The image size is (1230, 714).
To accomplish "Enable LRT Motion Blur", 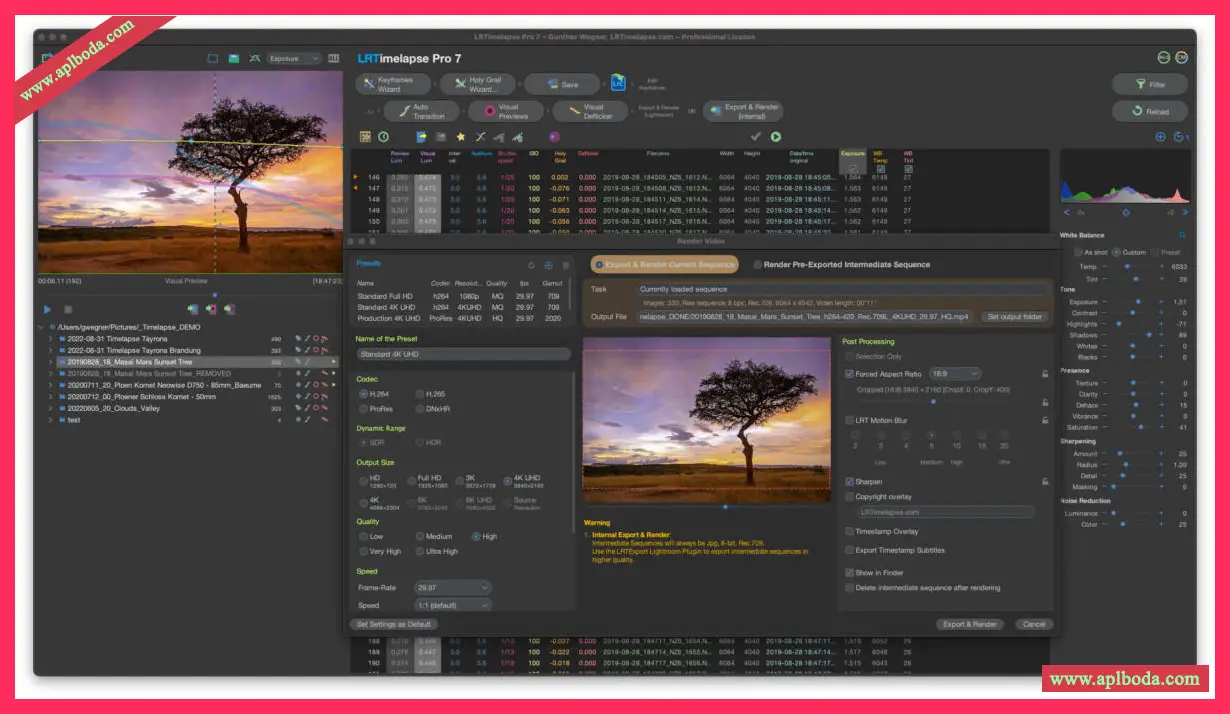I will click(850, 421).
